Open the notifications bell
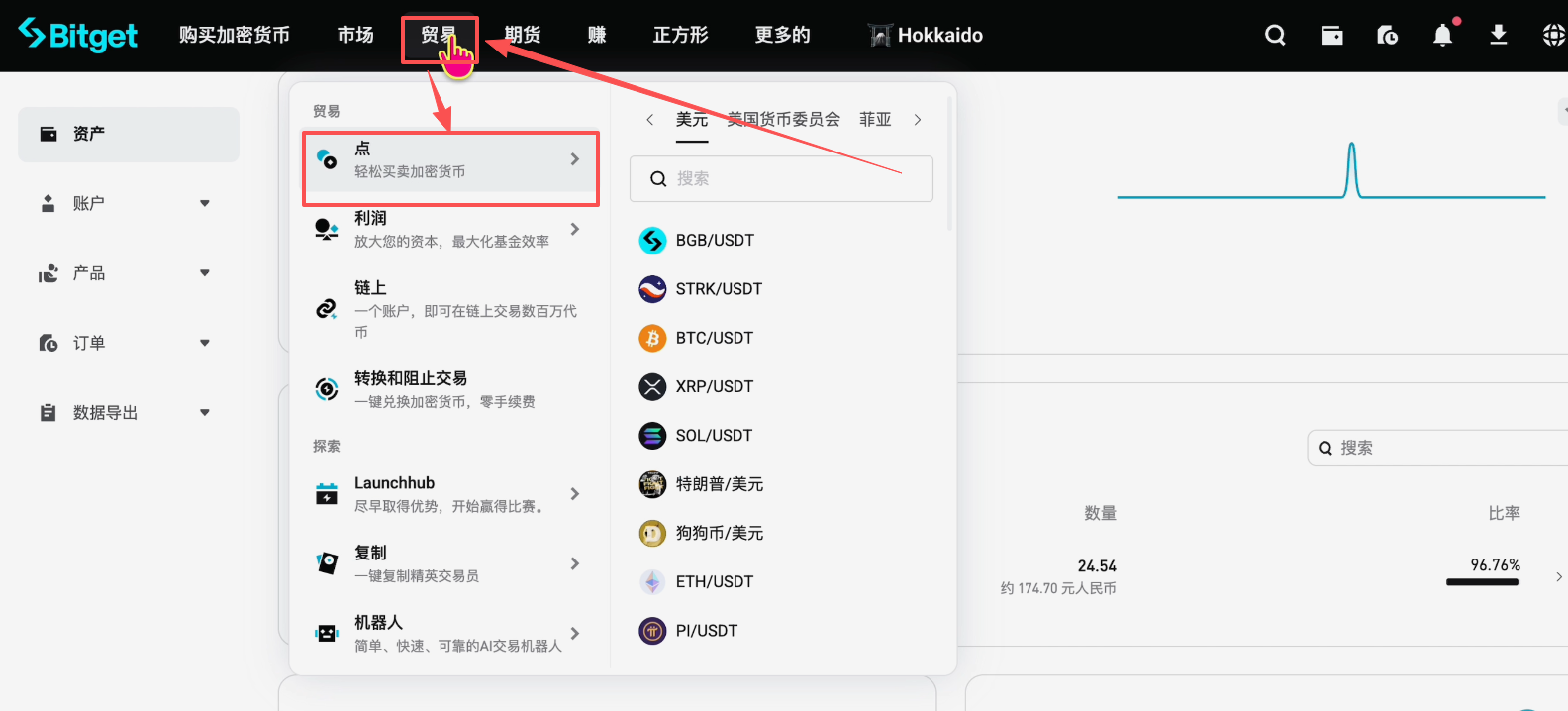 [1442, 36]
